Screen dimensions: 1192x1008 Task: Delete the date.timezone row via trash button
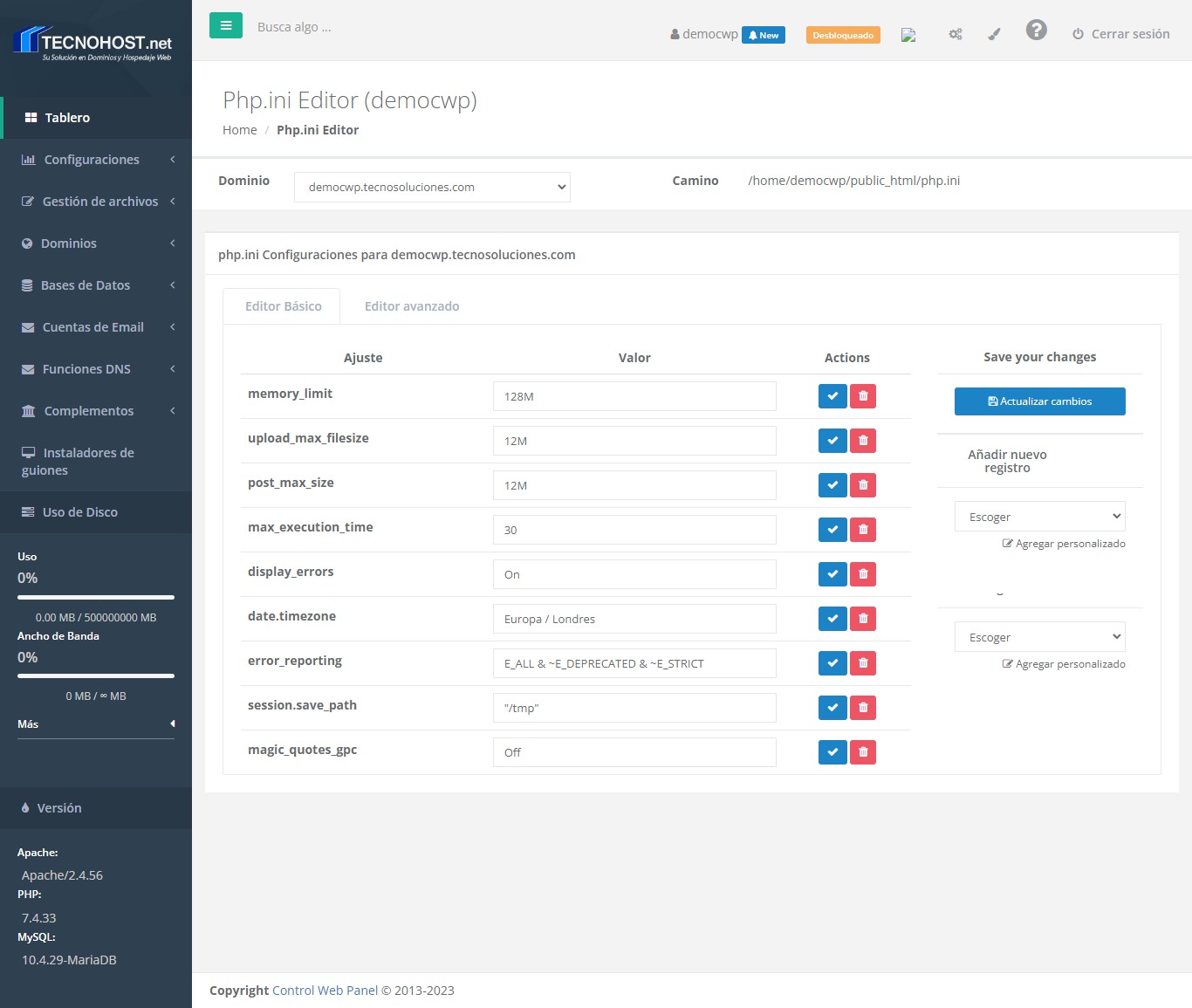pos(863,619)
